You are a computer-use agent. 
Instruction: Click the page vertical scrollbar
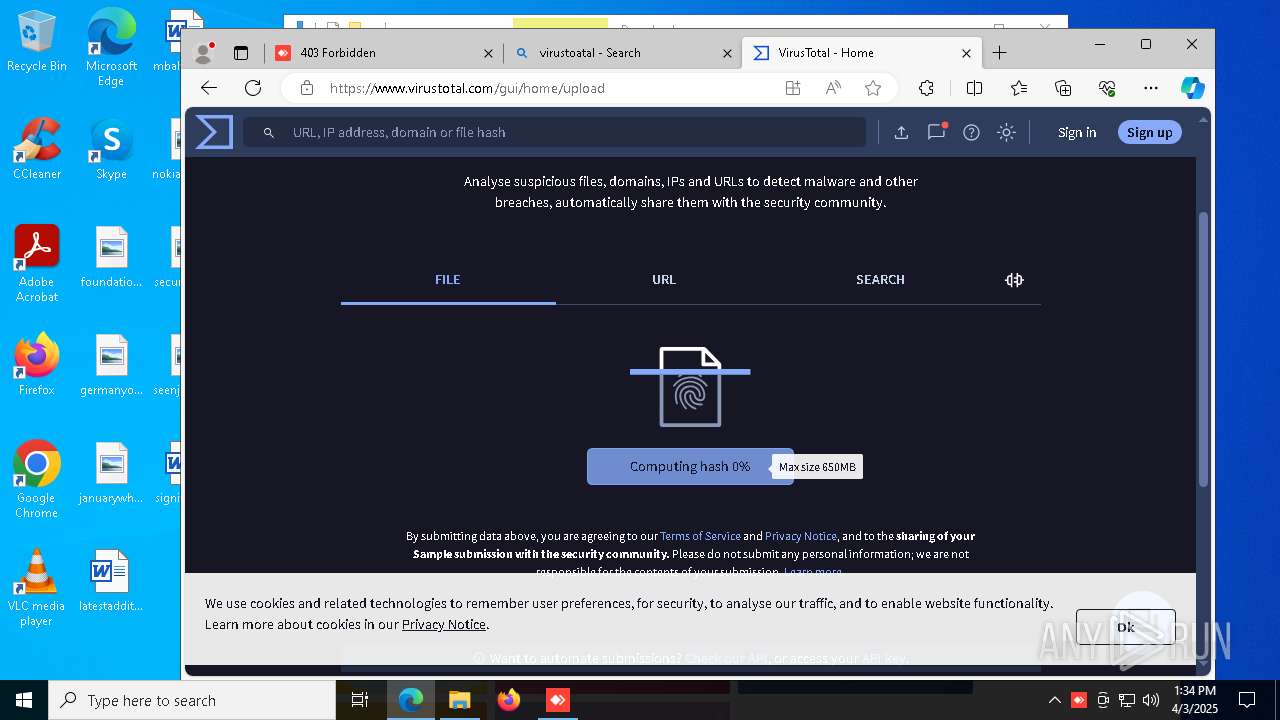point(1204,350)
